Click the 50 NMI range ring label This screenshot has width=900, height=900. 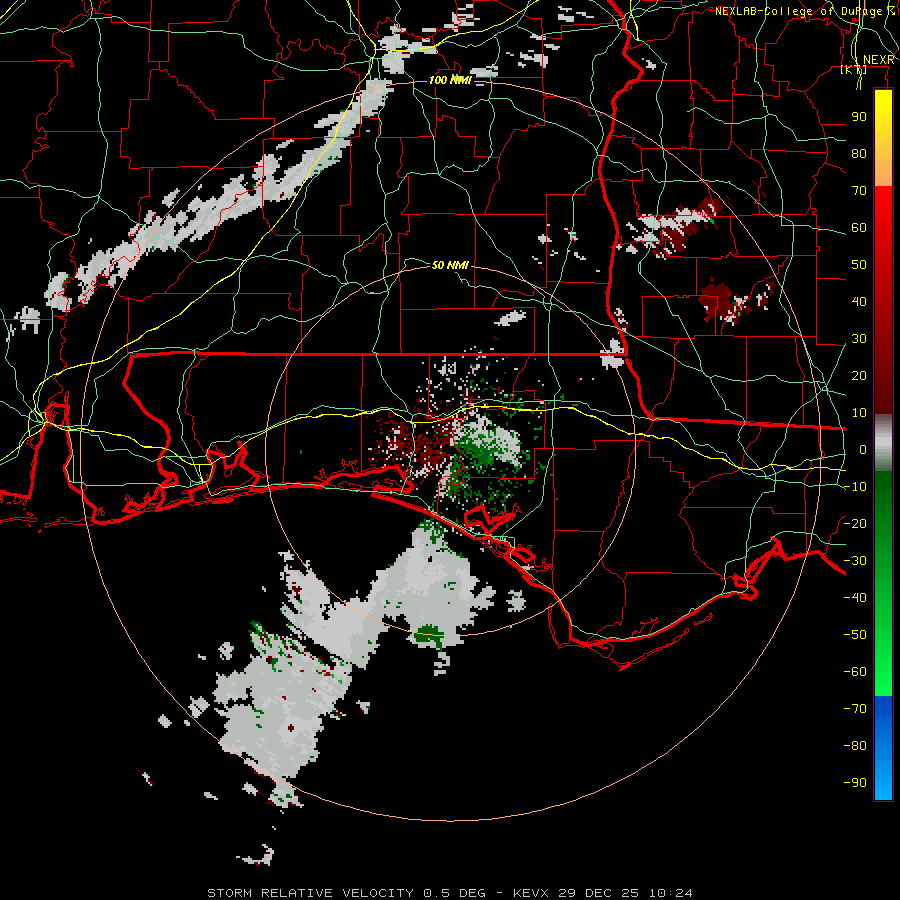[x=450, y=265]
